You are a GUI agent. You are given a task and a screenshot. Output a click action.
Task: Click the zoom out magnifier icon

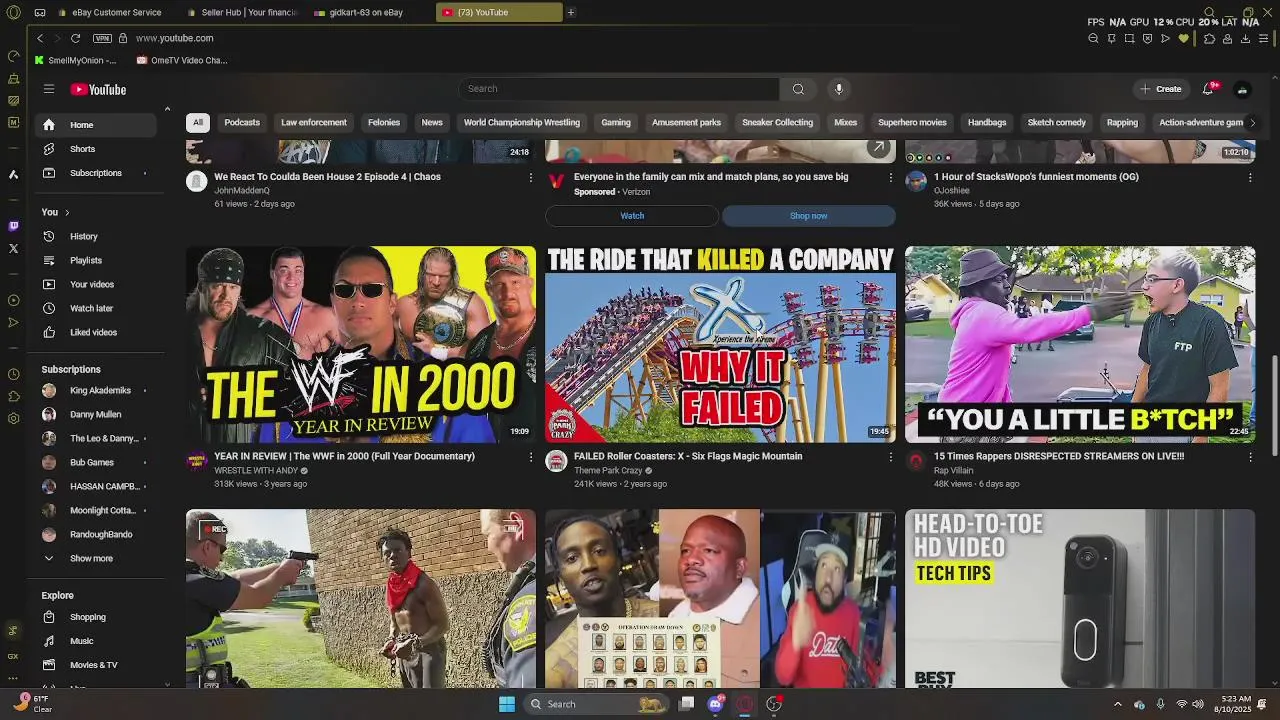1093,38
